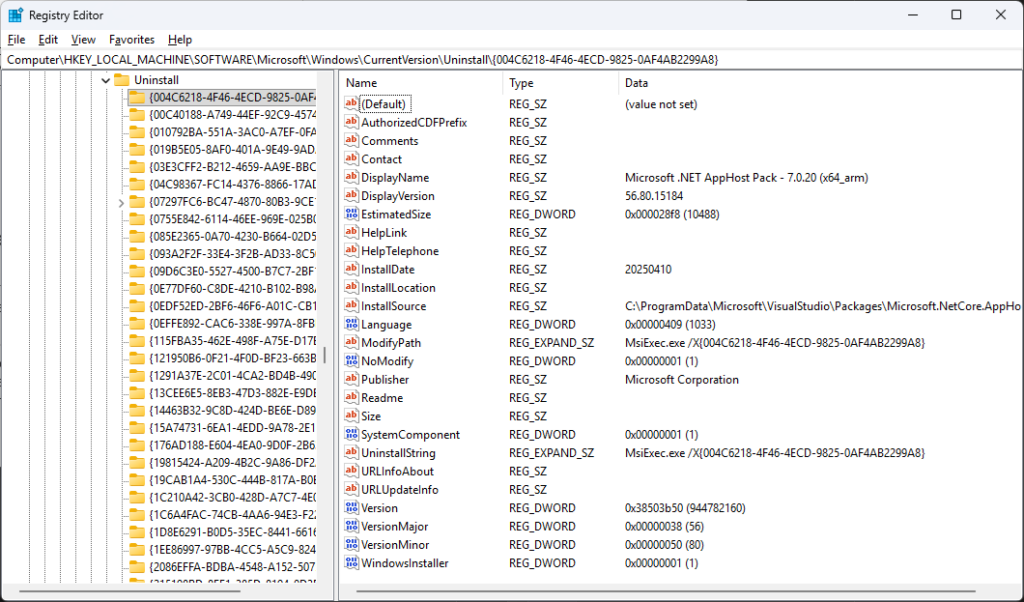The width and height of the screenshot is (1024, 602).
Task: Click the InstallDate string value icon
Action: tap(351, 269)
